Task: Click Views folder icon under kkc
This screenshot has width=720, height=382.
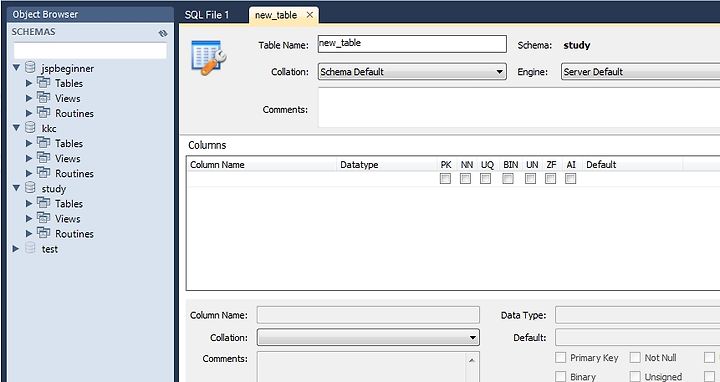Action: click(44, 158)
